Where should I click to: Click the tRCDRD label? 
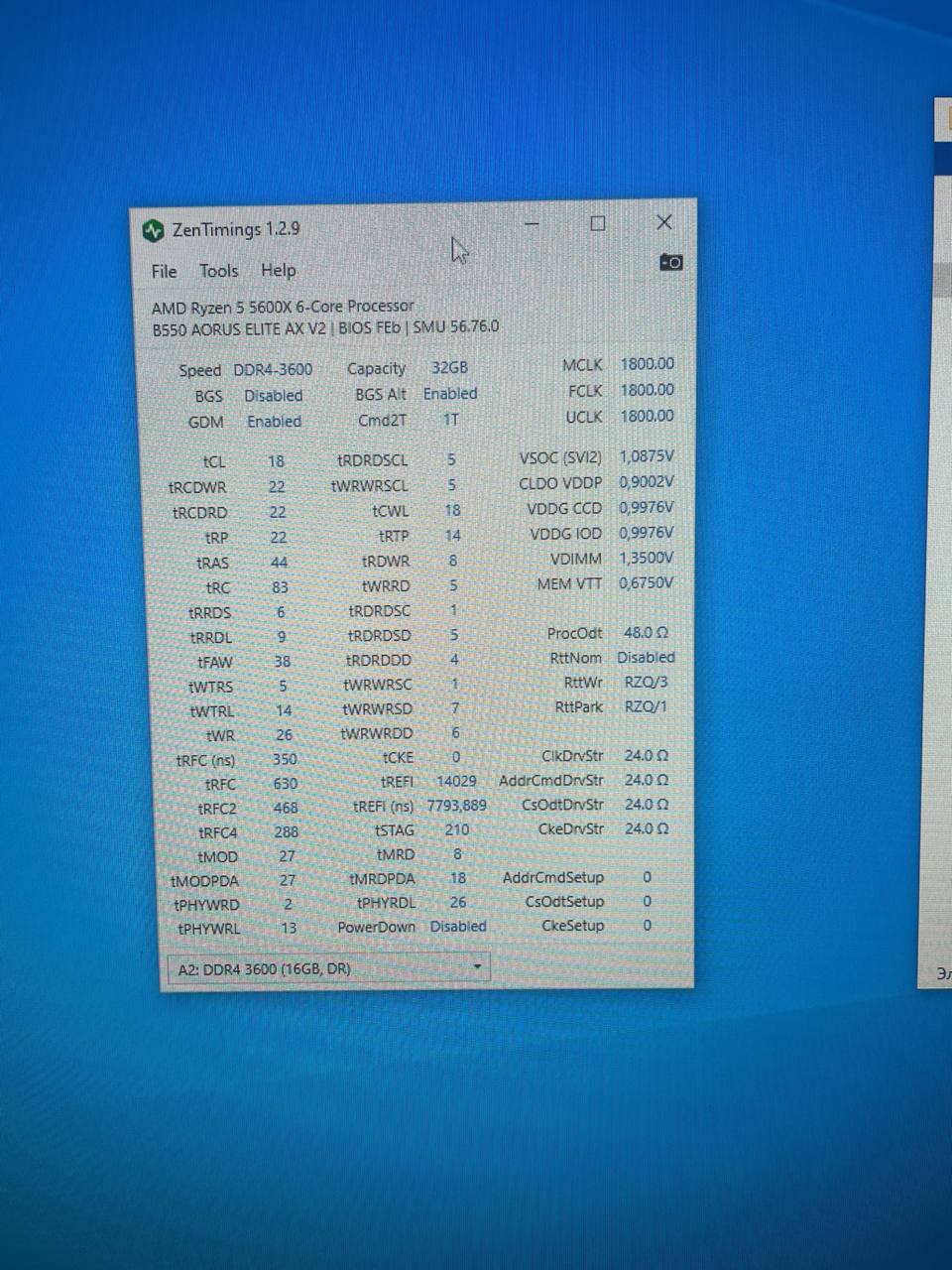coord(199,513)
